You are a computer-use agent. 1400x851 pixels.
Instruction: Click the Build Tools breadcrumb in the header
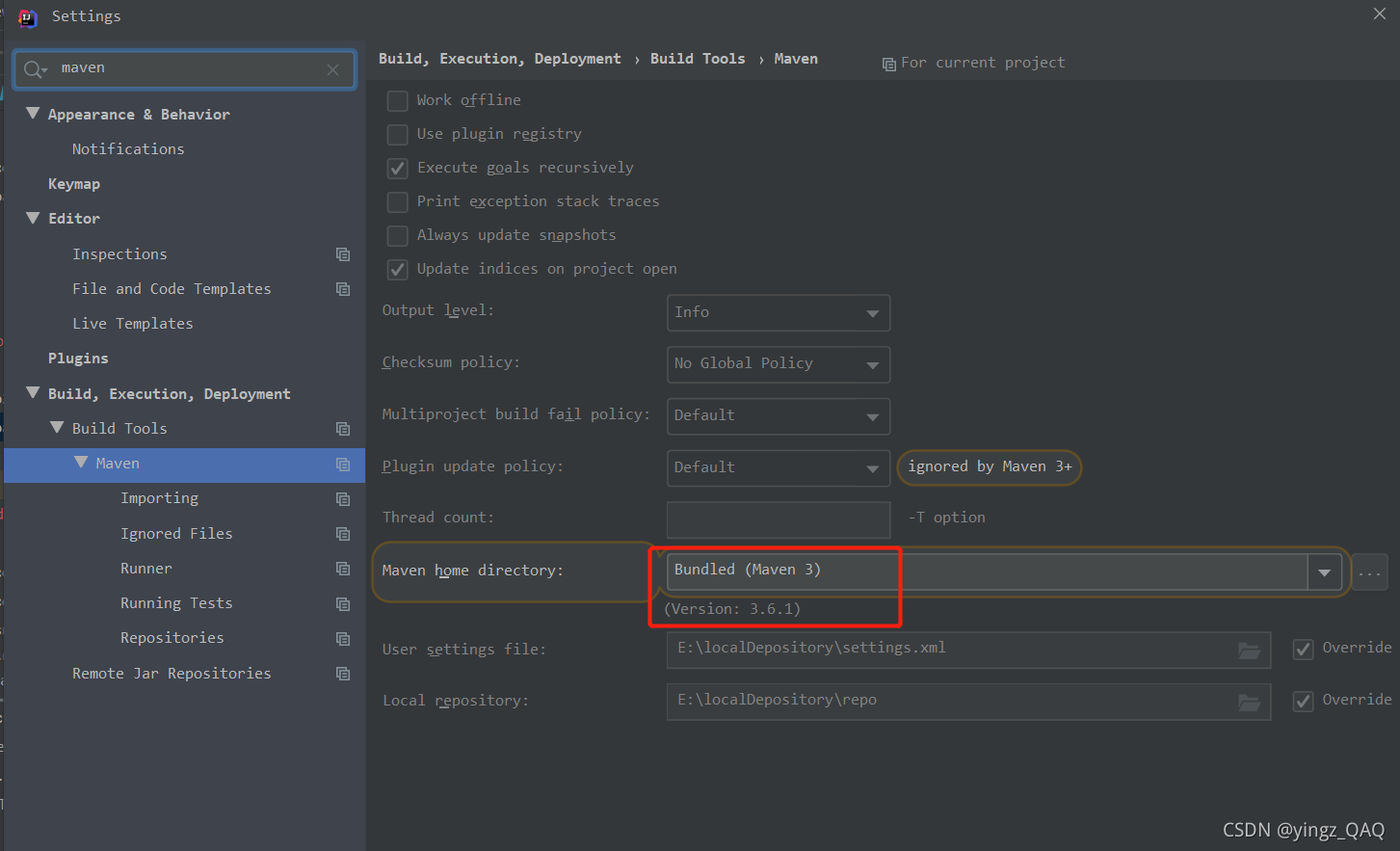698,59
